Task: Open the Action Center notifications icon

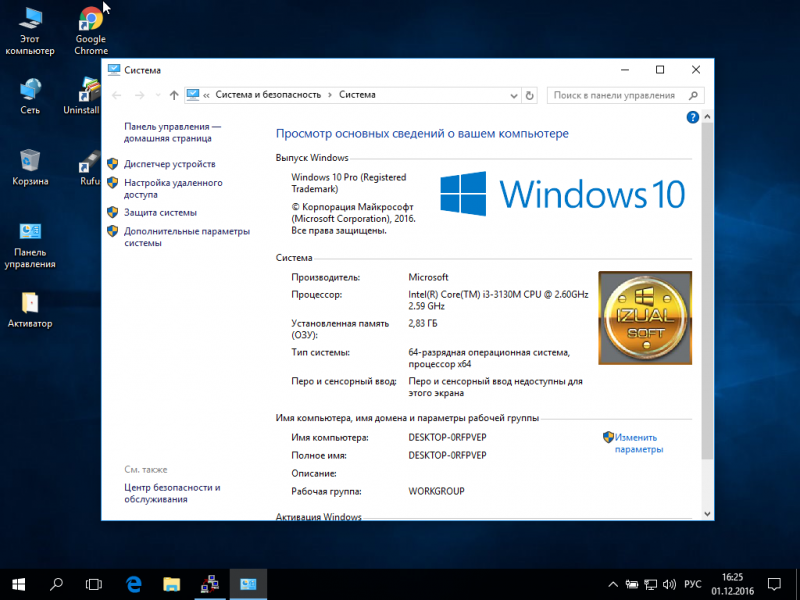Action: [x=774, y=584]
